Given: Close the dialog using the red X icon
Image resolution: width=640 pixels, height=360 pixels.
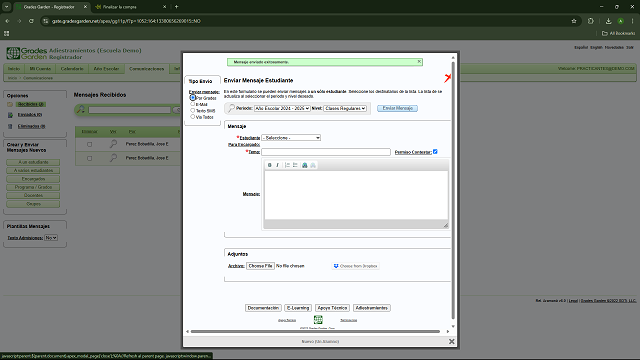Looking at the screenshot, I should [447, 78].
